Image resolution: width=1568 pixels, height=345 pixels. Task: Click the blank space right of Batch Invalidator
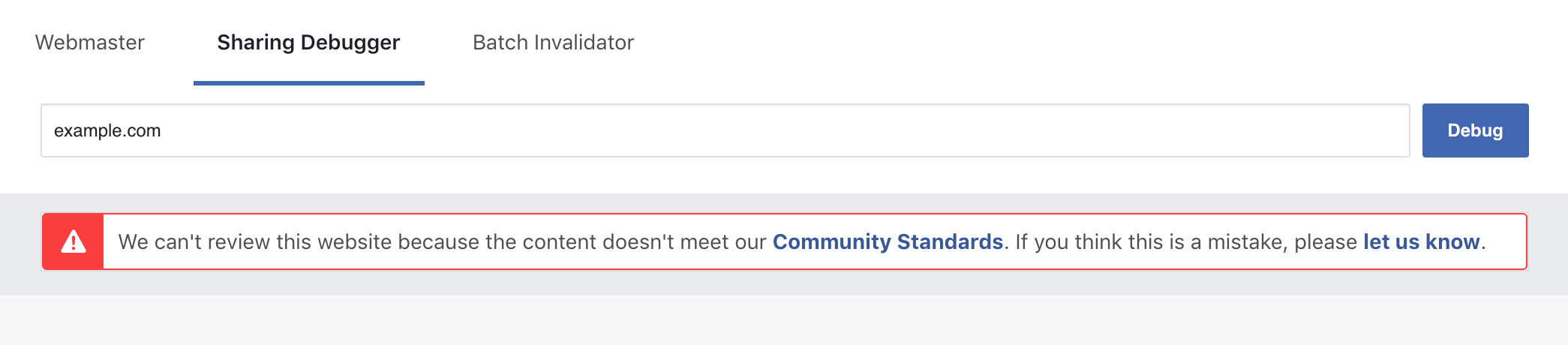pyautogui.click(x=1050, y=43)
